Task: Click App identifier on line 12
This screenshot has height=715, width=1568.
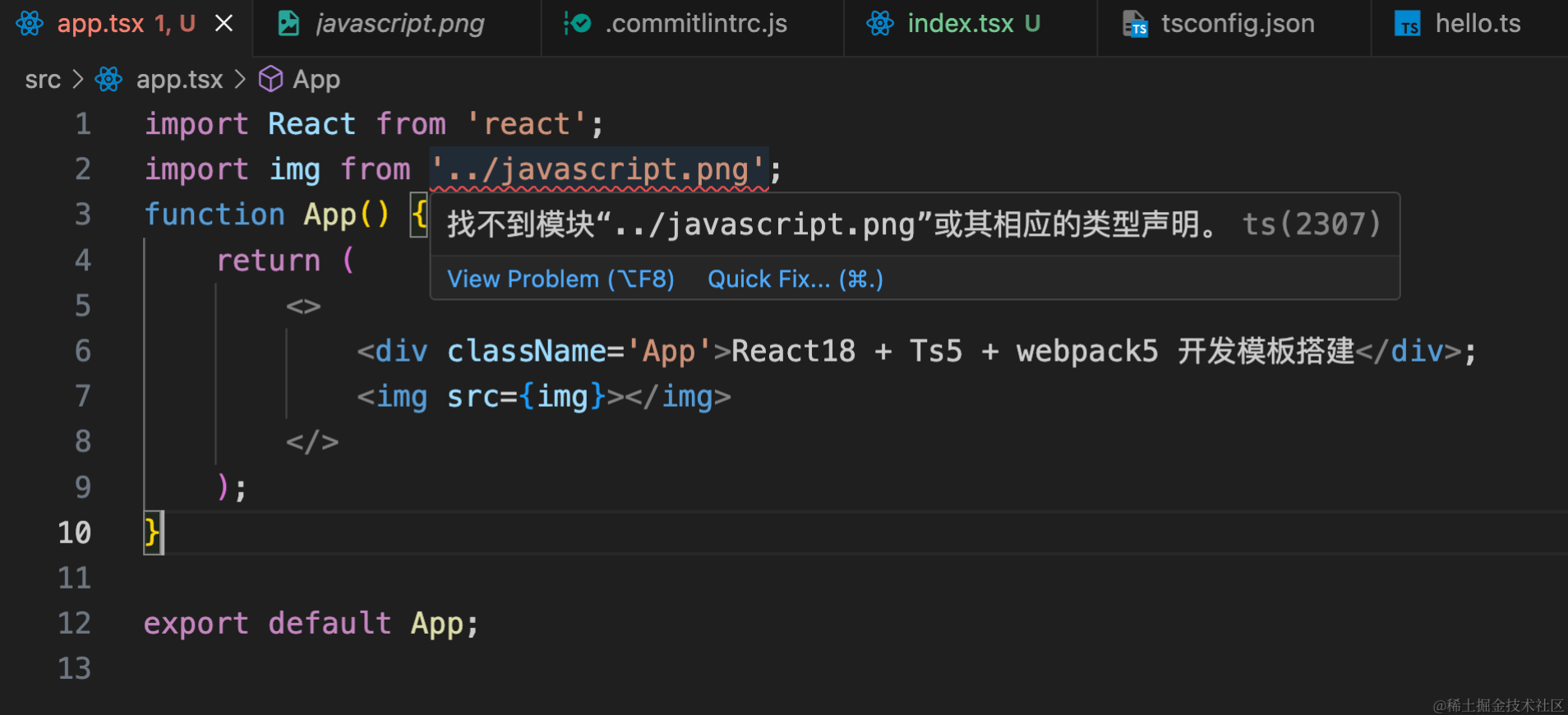Action: coord(436,625)
